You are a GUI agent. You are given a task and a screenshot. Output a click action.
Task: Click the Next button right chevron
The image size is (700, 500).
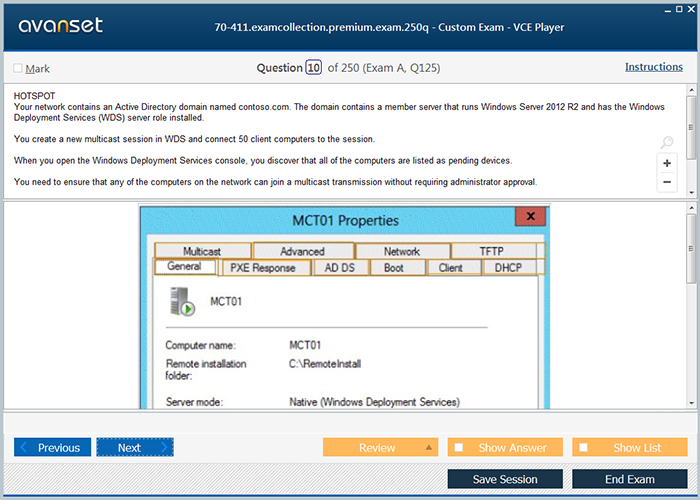click(x=164, y=447)
